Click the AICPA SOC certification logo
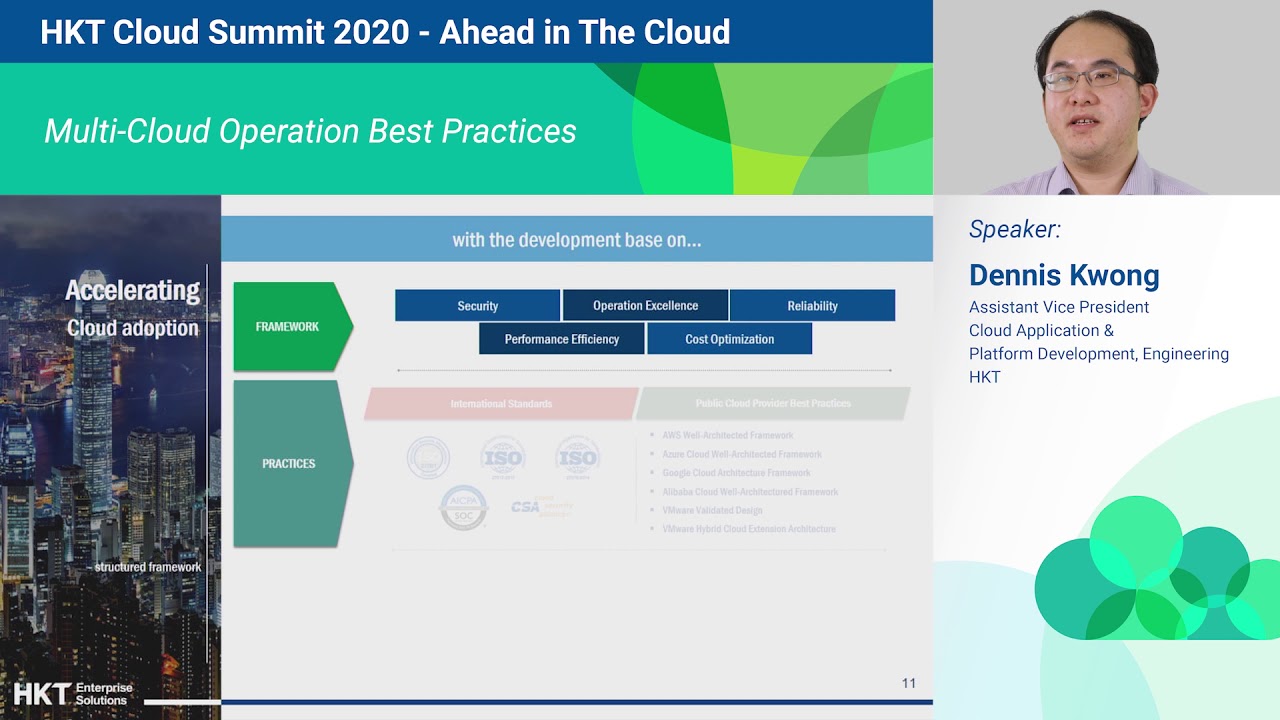 (464, 508)
